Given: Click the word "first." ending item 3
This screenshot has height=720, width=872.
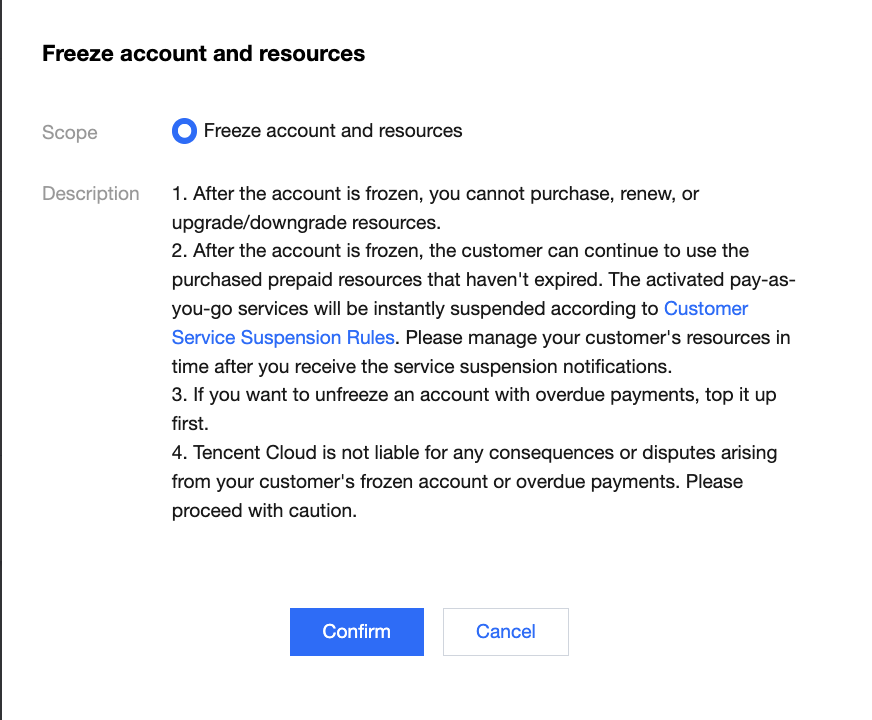Looking at the screenshot, I should [190, 423].
